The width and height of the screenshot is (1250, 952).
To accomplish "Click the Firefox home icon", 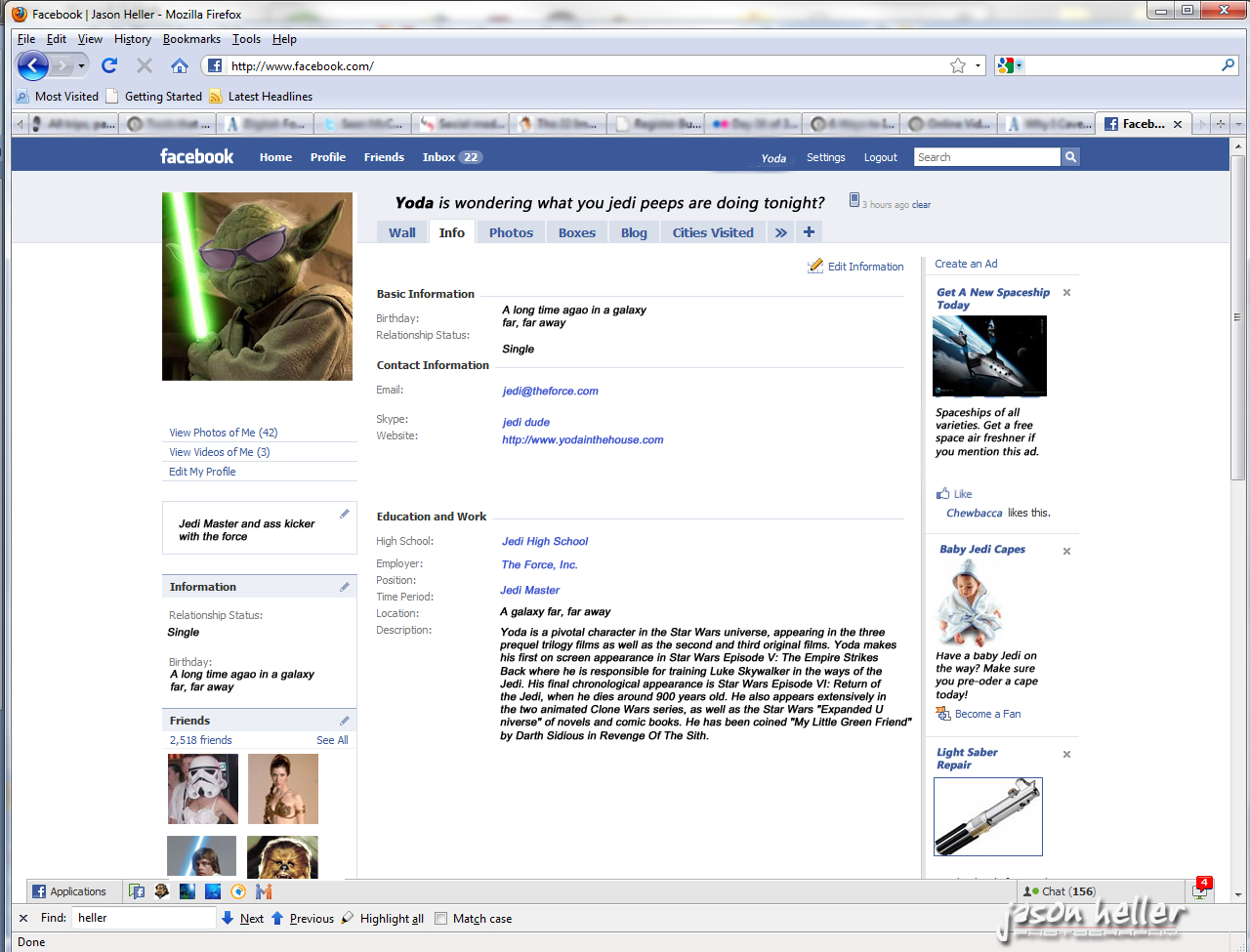I will (180, 65).
